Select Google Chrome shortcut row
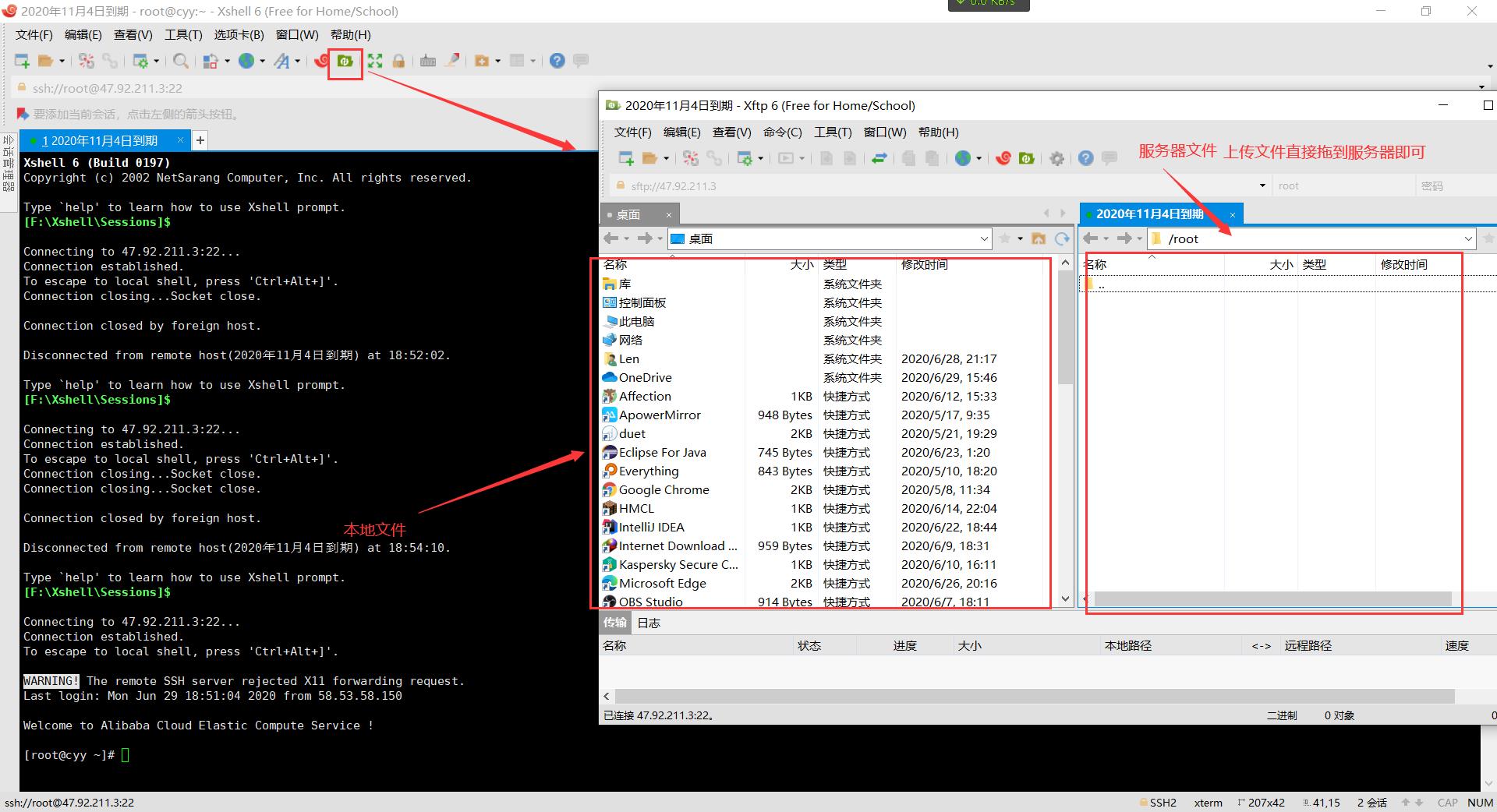Viewport: 1497px width, 812px height. click(823, 489)
